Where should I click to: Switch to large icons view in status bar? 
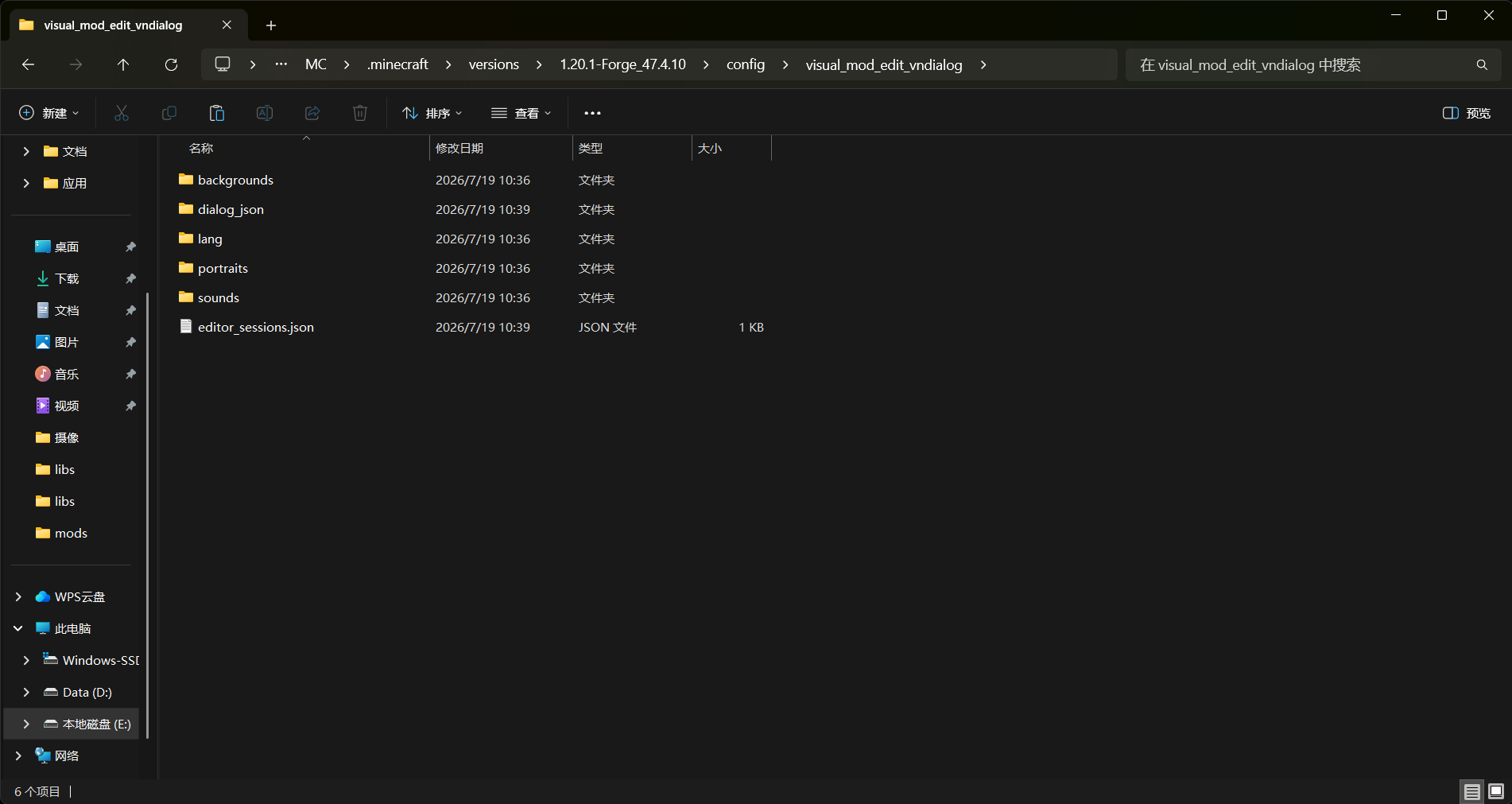point(1496,791)
